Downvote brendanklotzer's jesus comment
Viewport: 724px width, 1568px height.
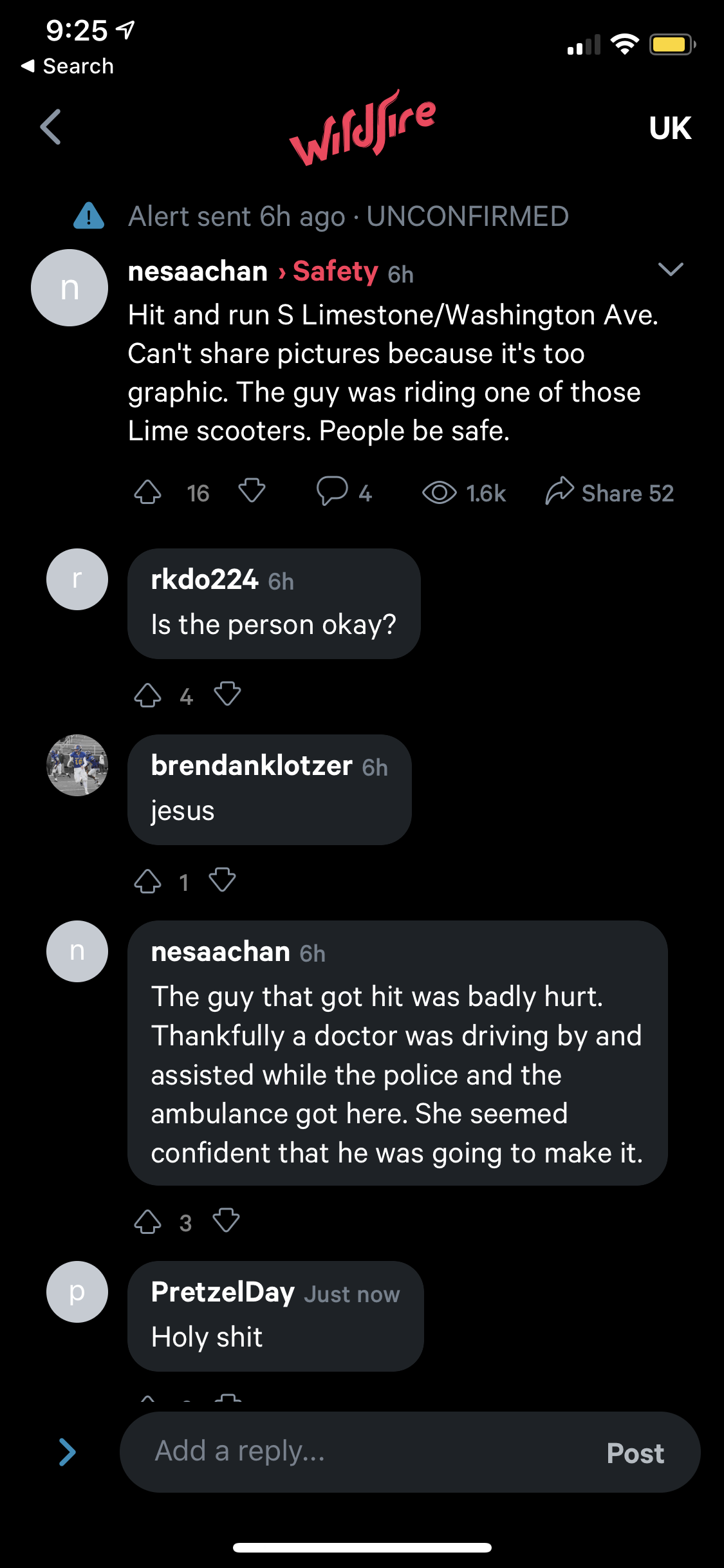223,881
